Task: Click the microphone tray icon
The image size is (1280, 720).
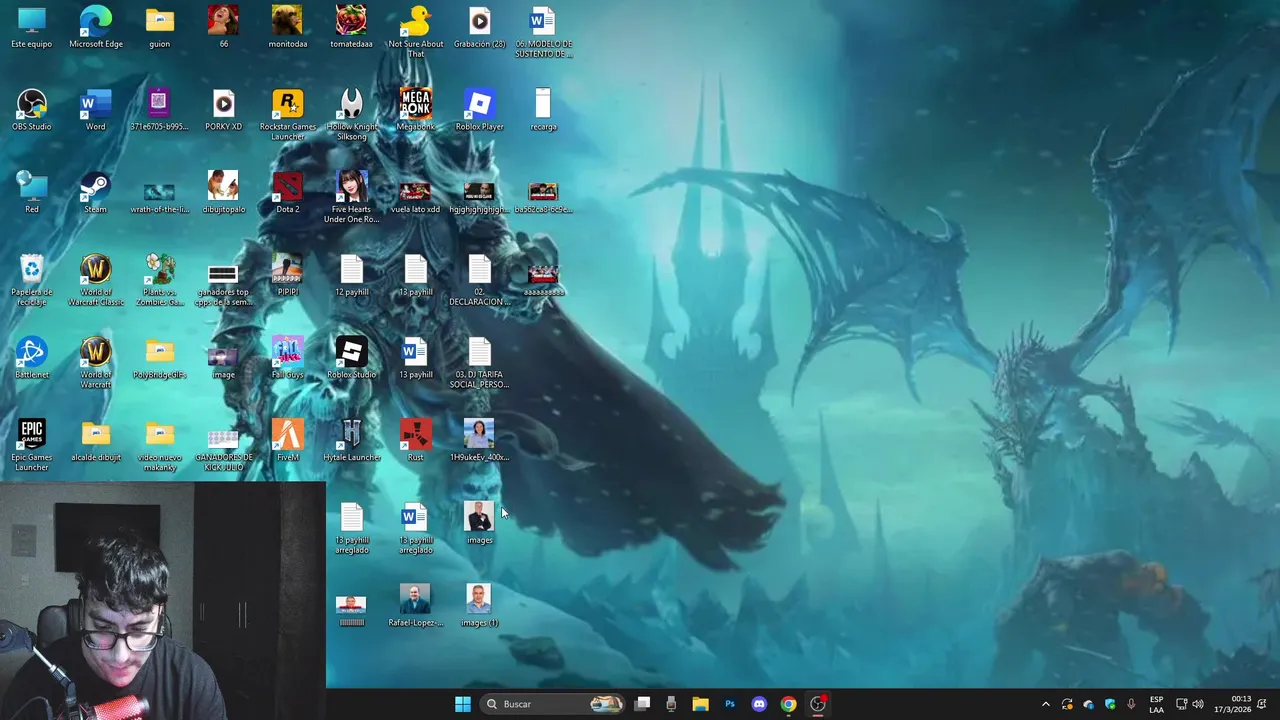Action: point(1131,704)
